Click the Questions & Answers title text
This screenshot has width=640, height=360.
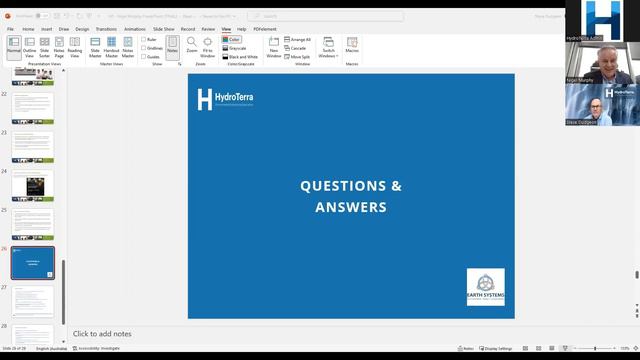pos(351,196)
